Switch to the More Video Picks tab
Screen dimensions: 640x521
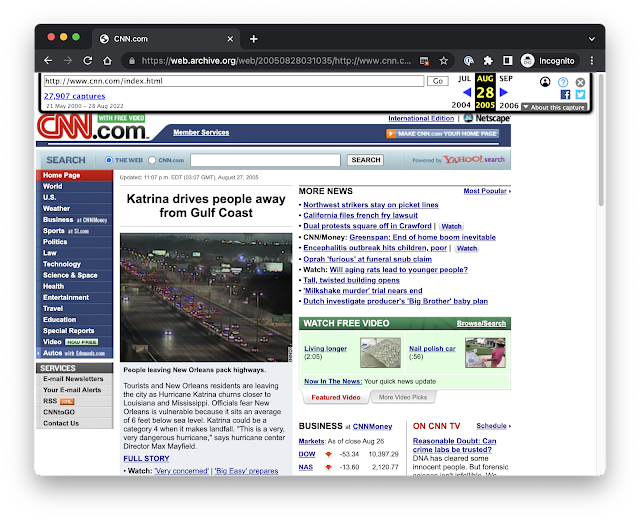tap(403, 397)
